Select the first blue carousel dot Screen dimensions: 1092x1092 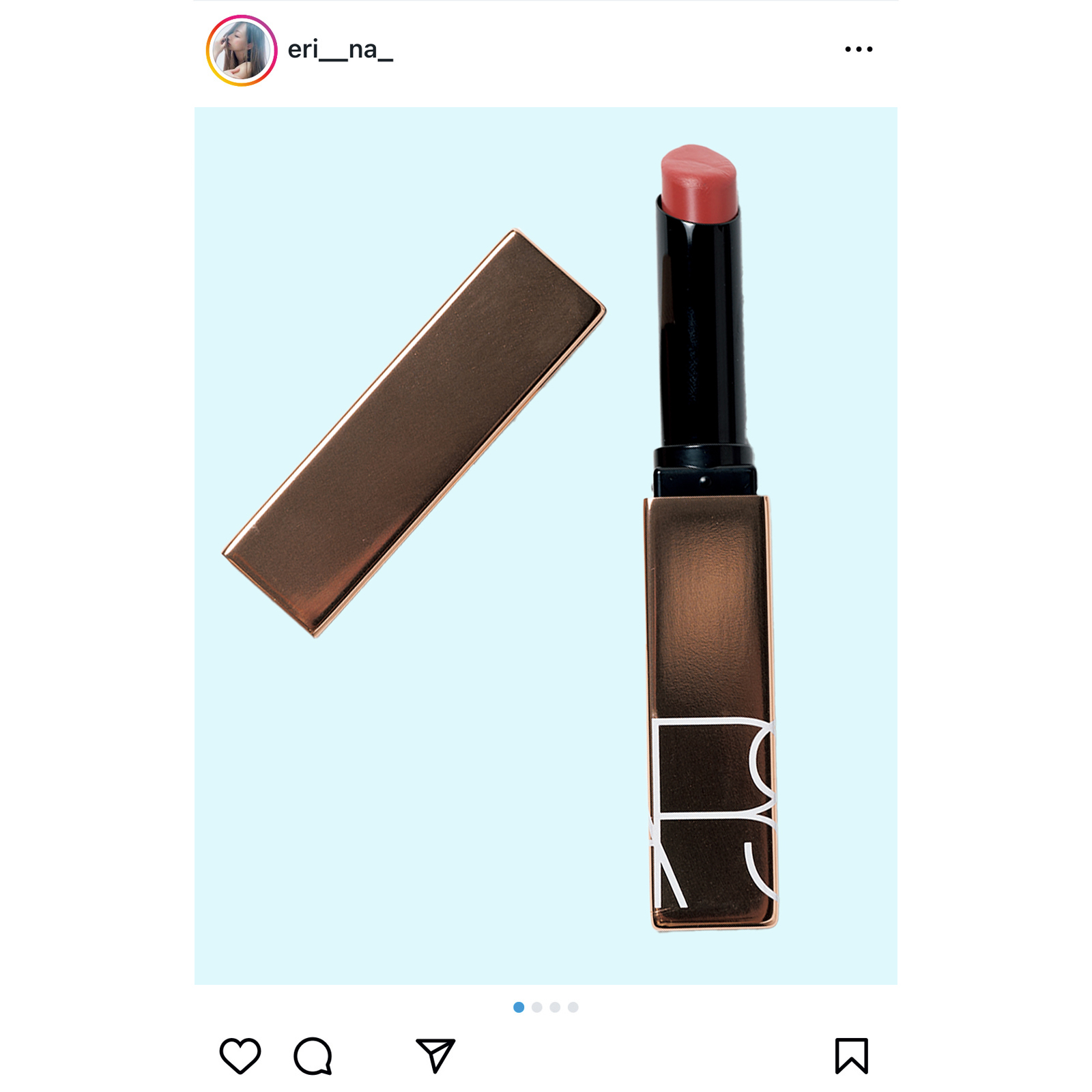click(519, 1007)
